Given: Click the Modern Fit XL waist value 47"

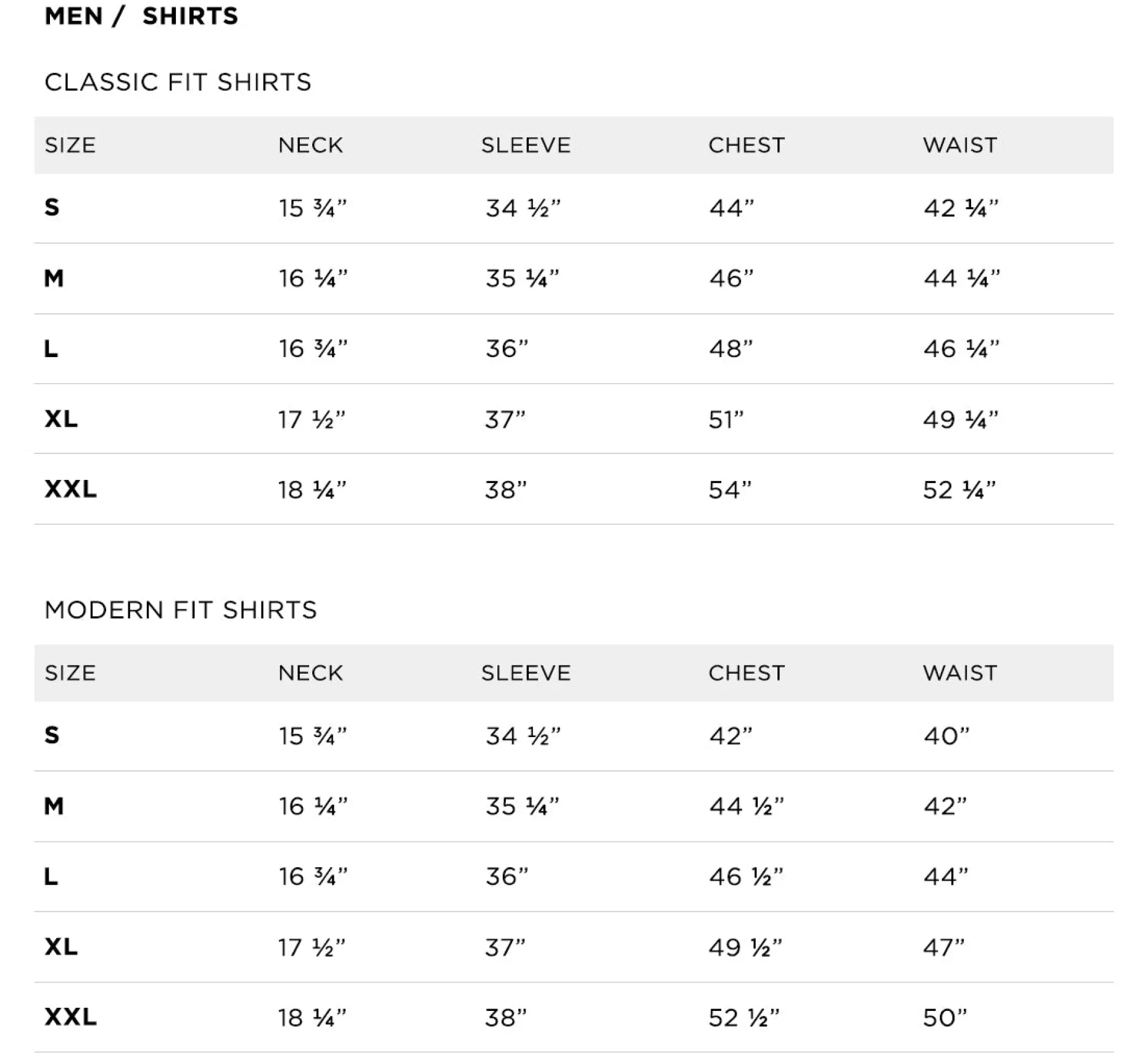Looking at the screenshot, I should point(943,947).
